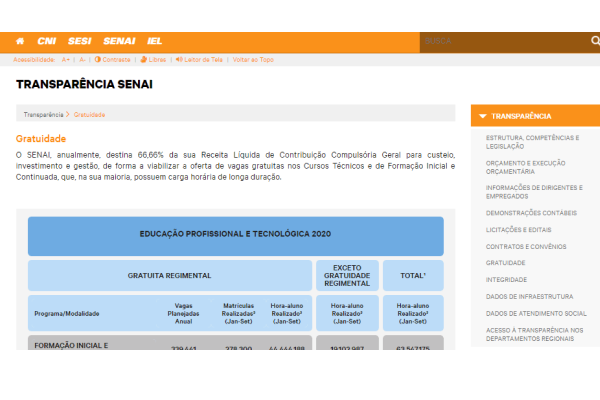
Task: Click the FORMAÇÃO INICIAL E row label
Action: click(x=71, y=346)
